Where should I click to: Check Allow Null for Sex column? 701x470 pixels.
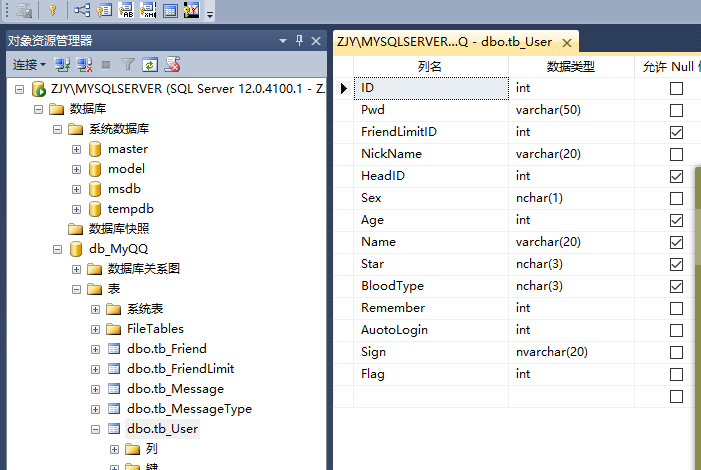tap(676, 198)
